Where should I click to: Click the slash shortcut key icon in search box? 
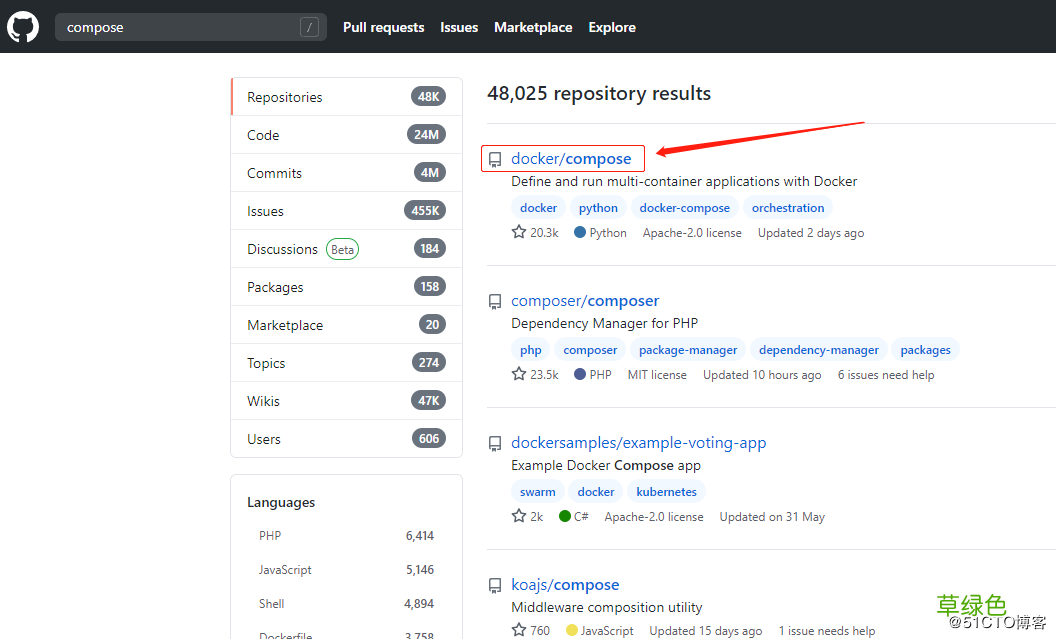309,28
